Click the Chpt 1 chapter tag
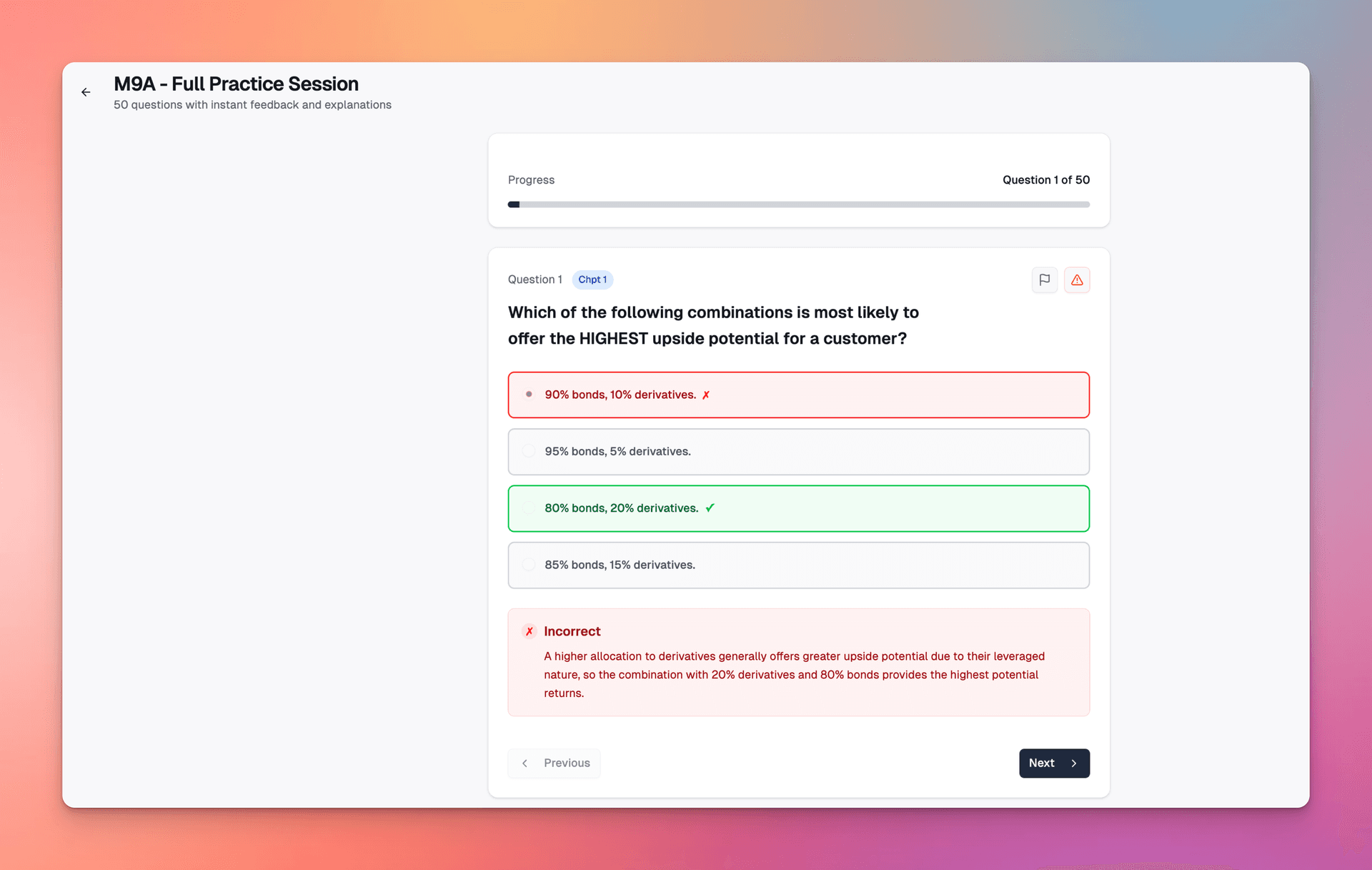This screenshot has height=870, width=1372. [592, 280]
